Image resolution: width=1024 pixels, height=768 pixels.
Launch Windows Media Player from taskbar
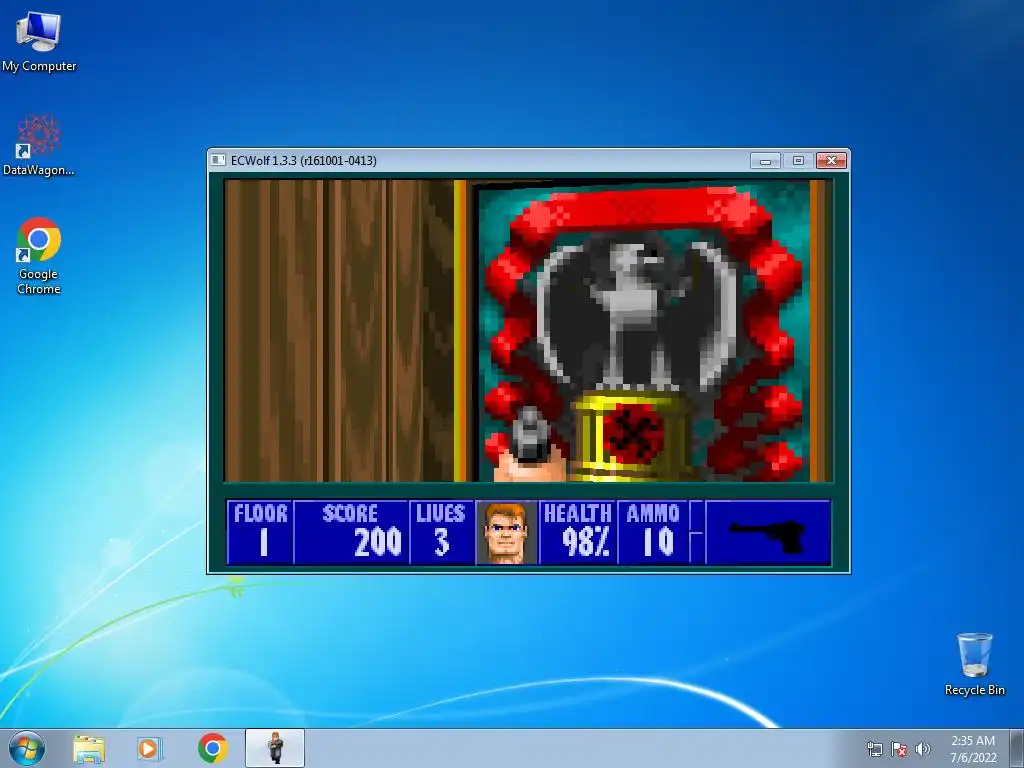click(149, 749)
